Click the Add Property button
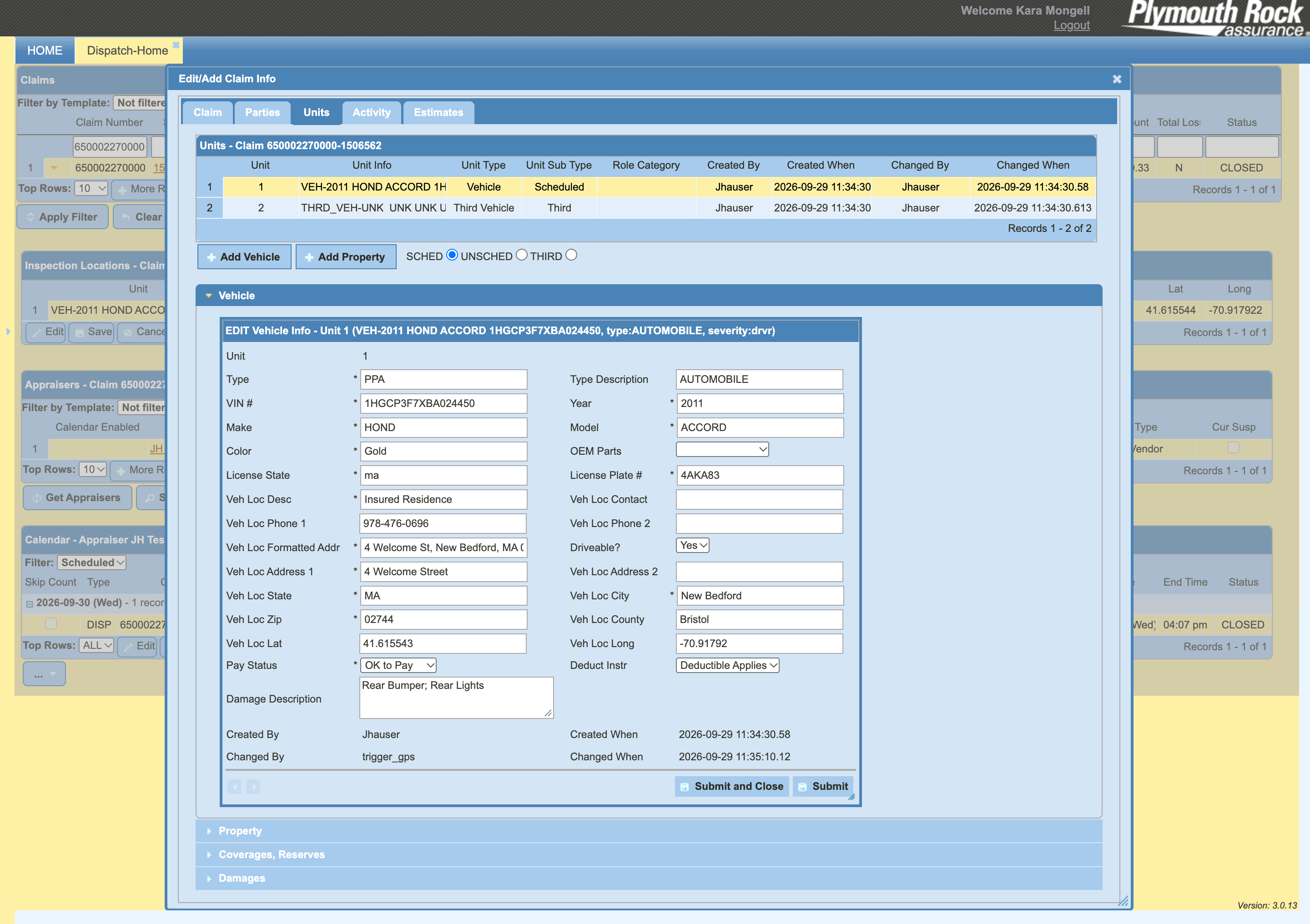The height and width of the screenshot is (924, 1310). 346,257
